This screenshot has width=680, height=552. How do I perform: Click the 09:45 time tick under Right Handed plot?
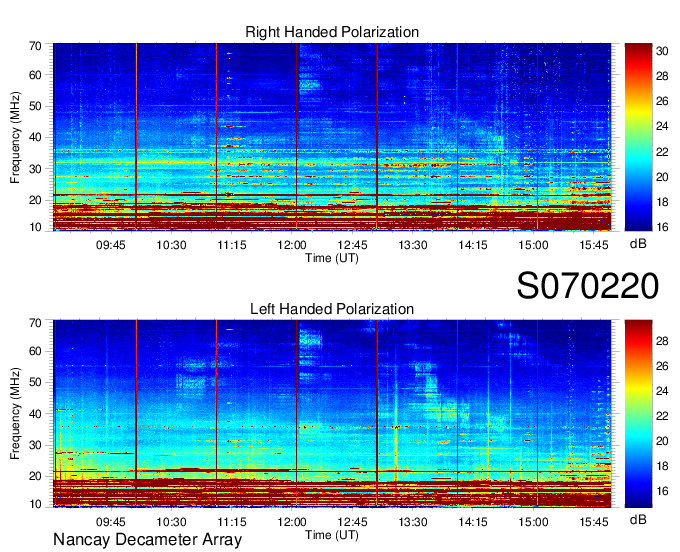(111, 245)
